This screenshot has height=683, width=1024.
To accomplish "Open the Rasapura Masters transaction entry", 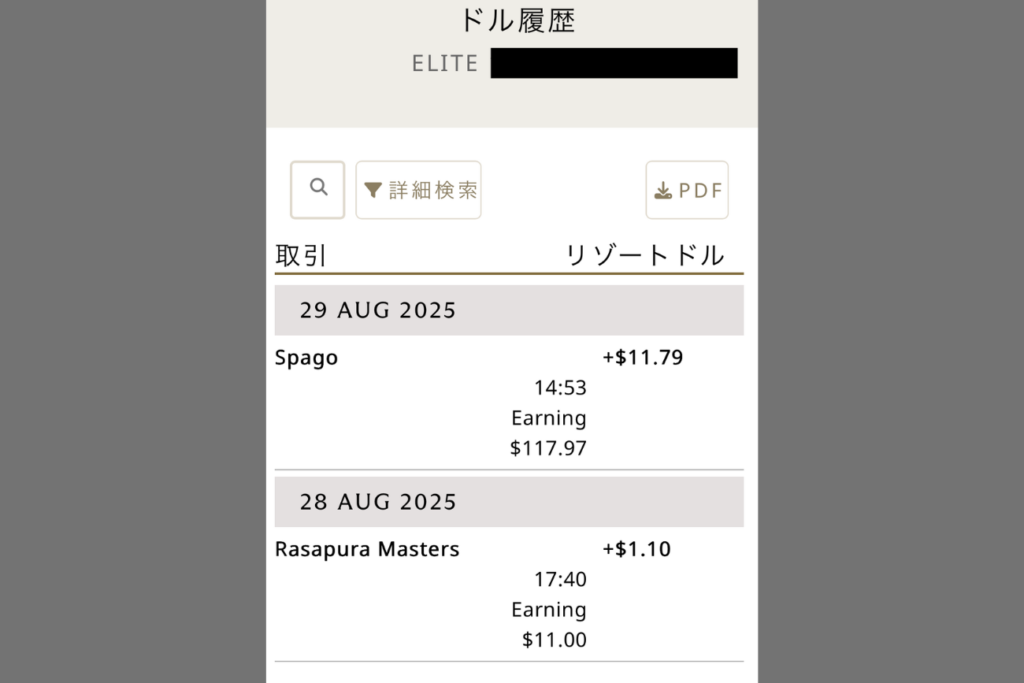I will (x=367, y=549).
